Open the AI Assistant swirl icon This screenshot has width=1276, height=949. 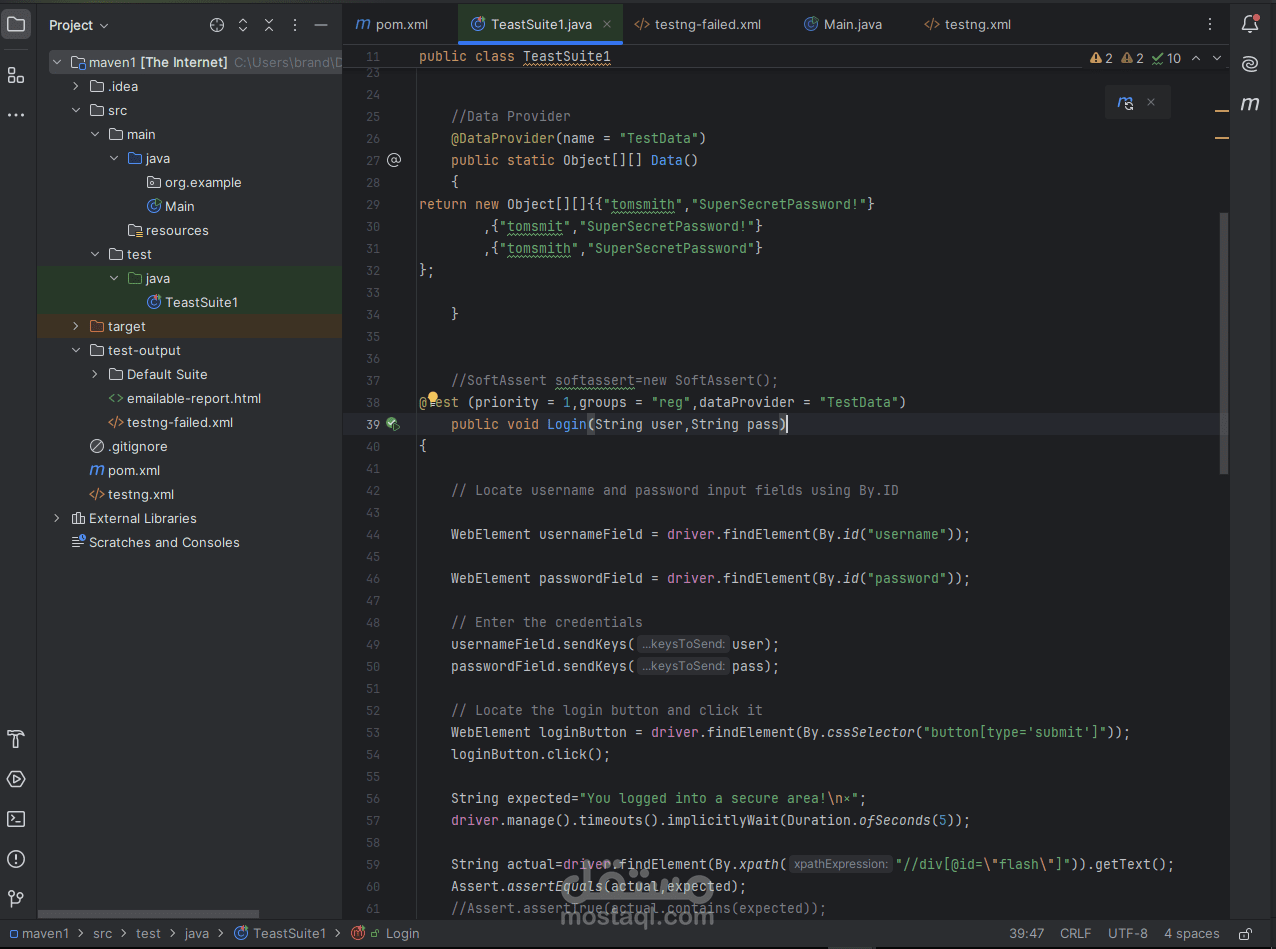[x=1250, y=64]
